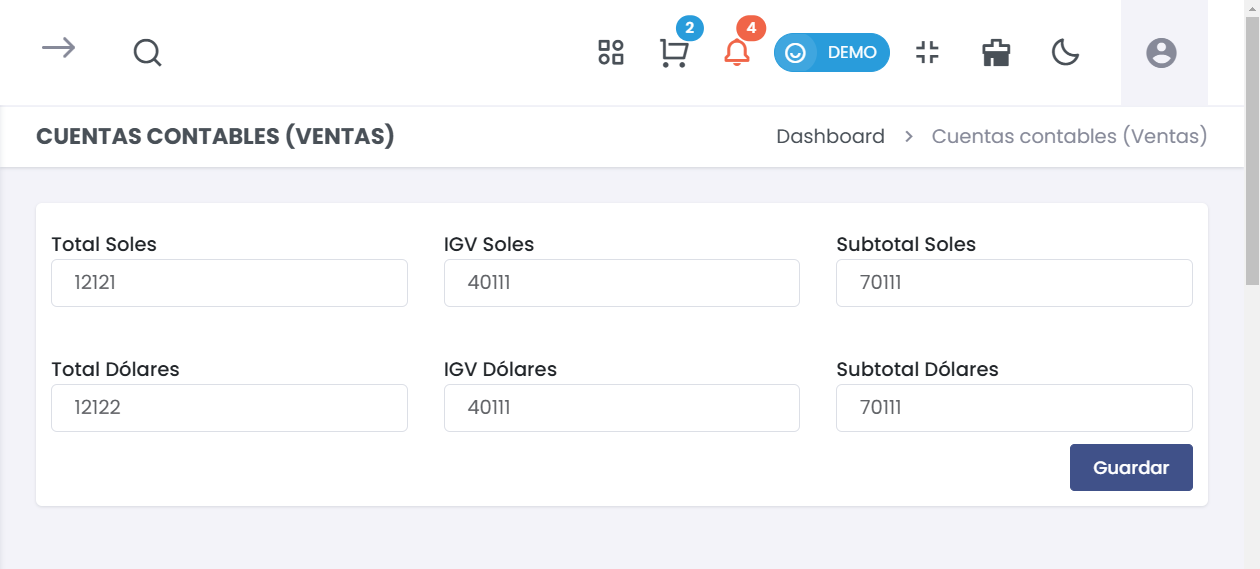Viewport: 1260px width, 569px height.
Task: Select the Cuentas contables (Ventas) breadcrumb
Action: (x=1070, y=136)
